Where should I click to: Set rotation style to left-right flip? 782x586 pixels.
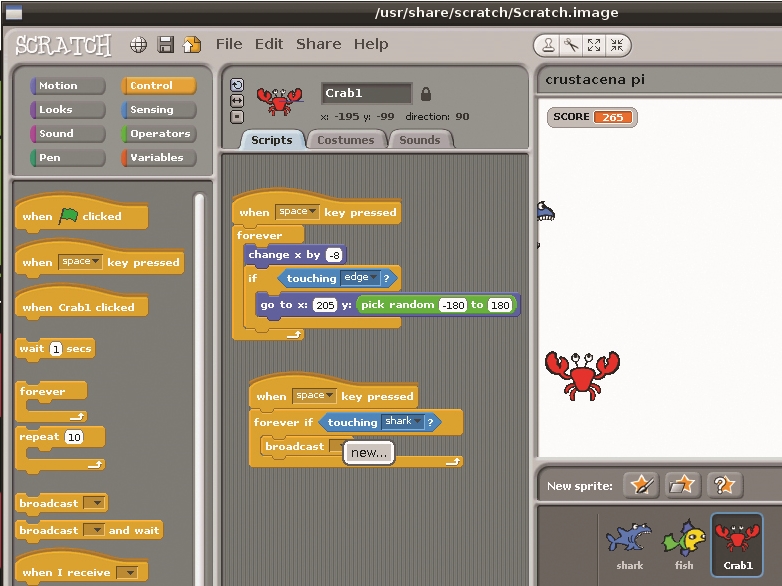tap(237, 101)
